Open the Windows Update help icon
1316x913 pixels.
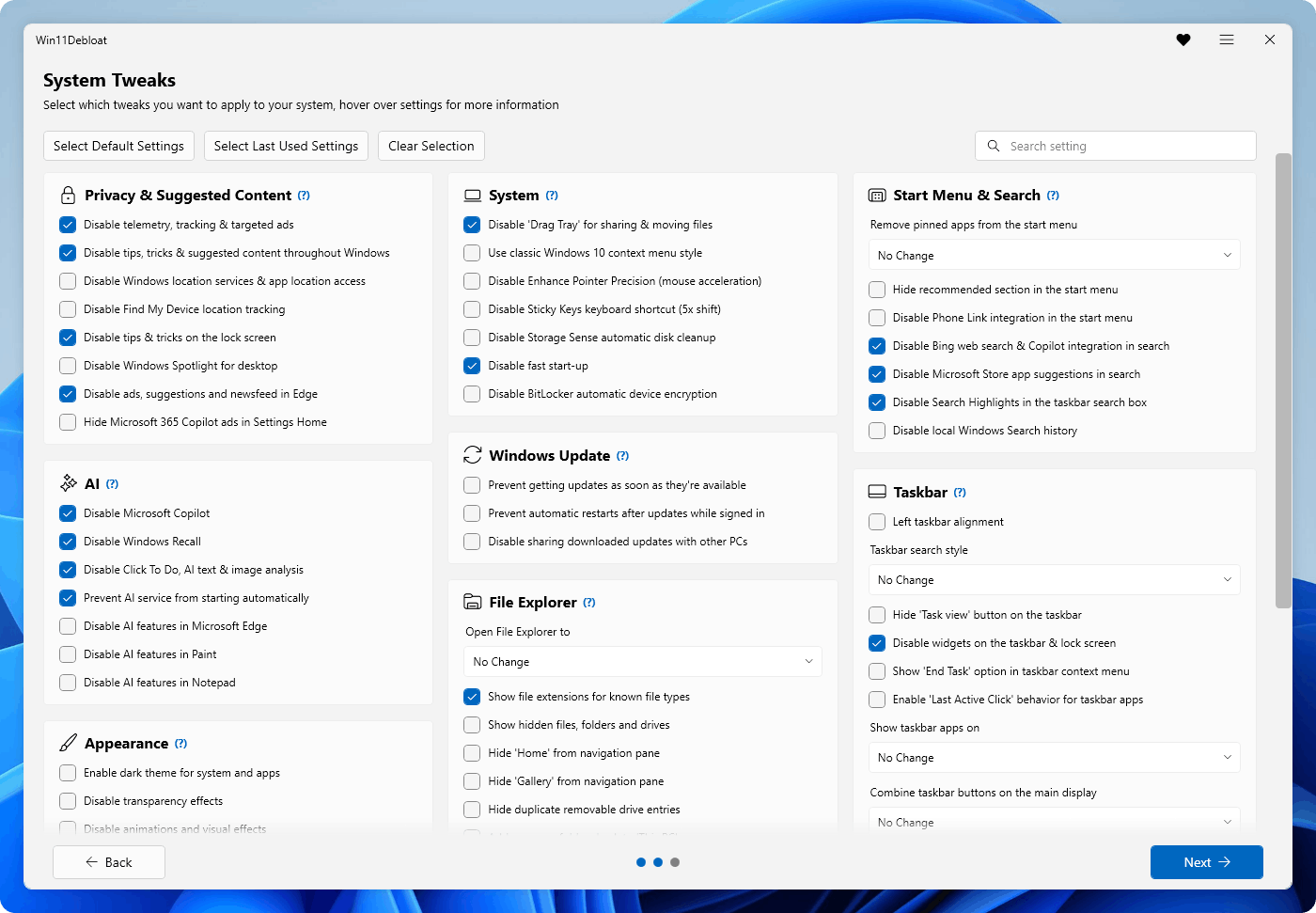623,455
